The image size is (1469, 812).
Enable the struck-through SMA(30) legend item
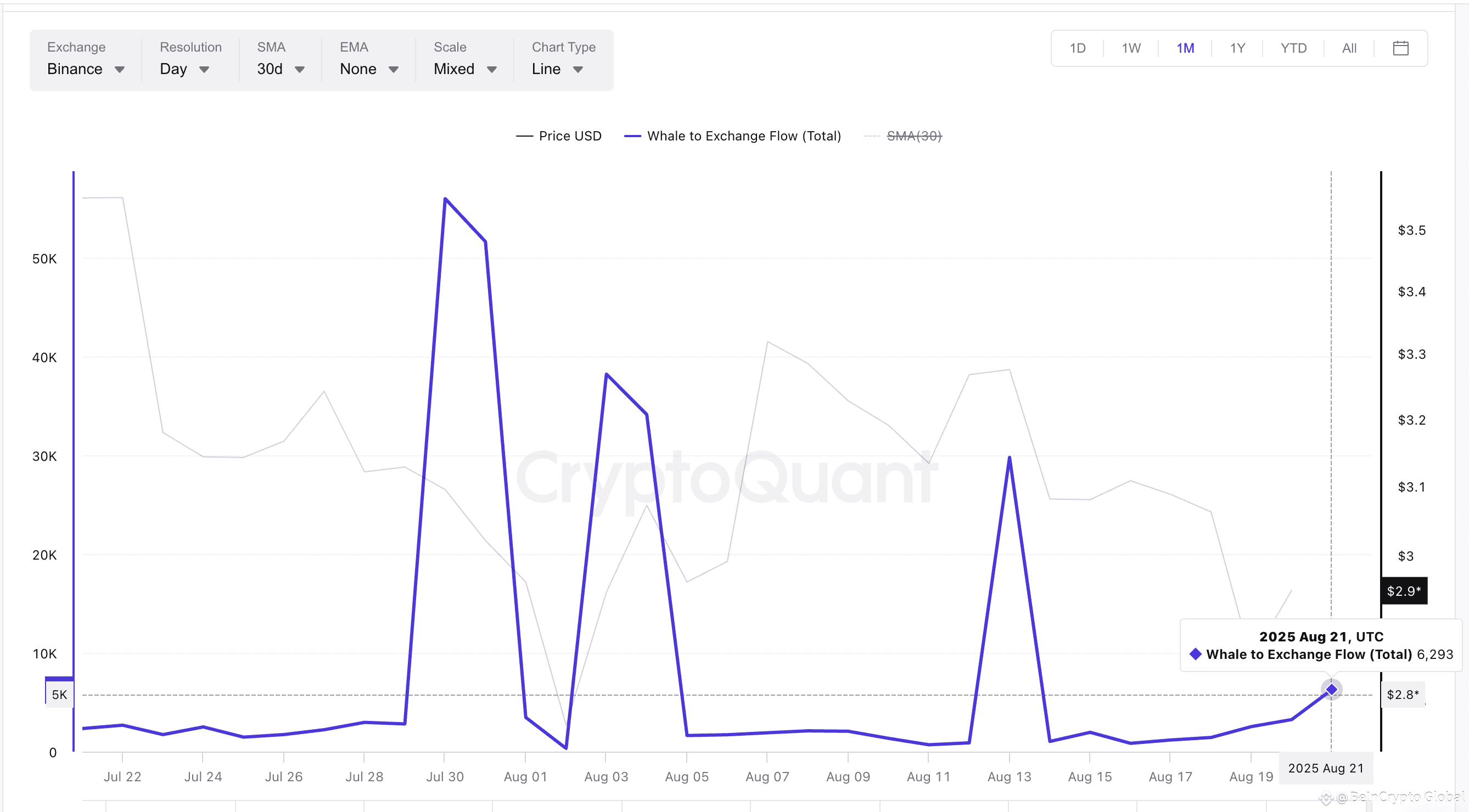pyautogui.click(x=902, y=136)
